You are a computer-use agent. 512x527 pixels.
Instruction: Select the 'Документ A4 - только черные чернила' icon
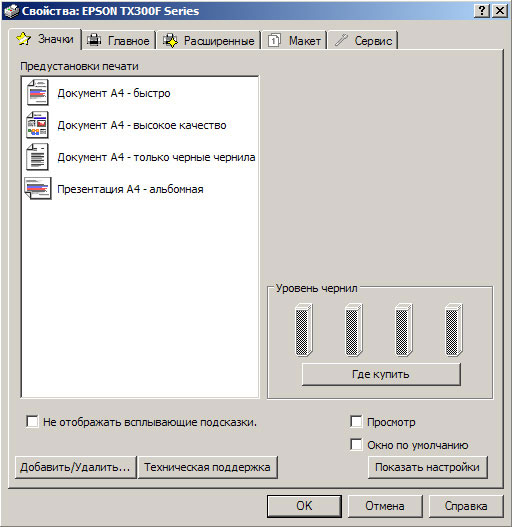pyautogui.click(x=37, y=157)
